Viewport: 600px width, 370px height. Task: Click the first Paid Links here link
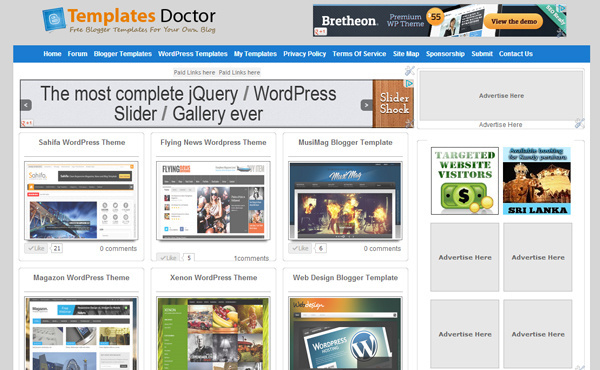click(194, 72)
